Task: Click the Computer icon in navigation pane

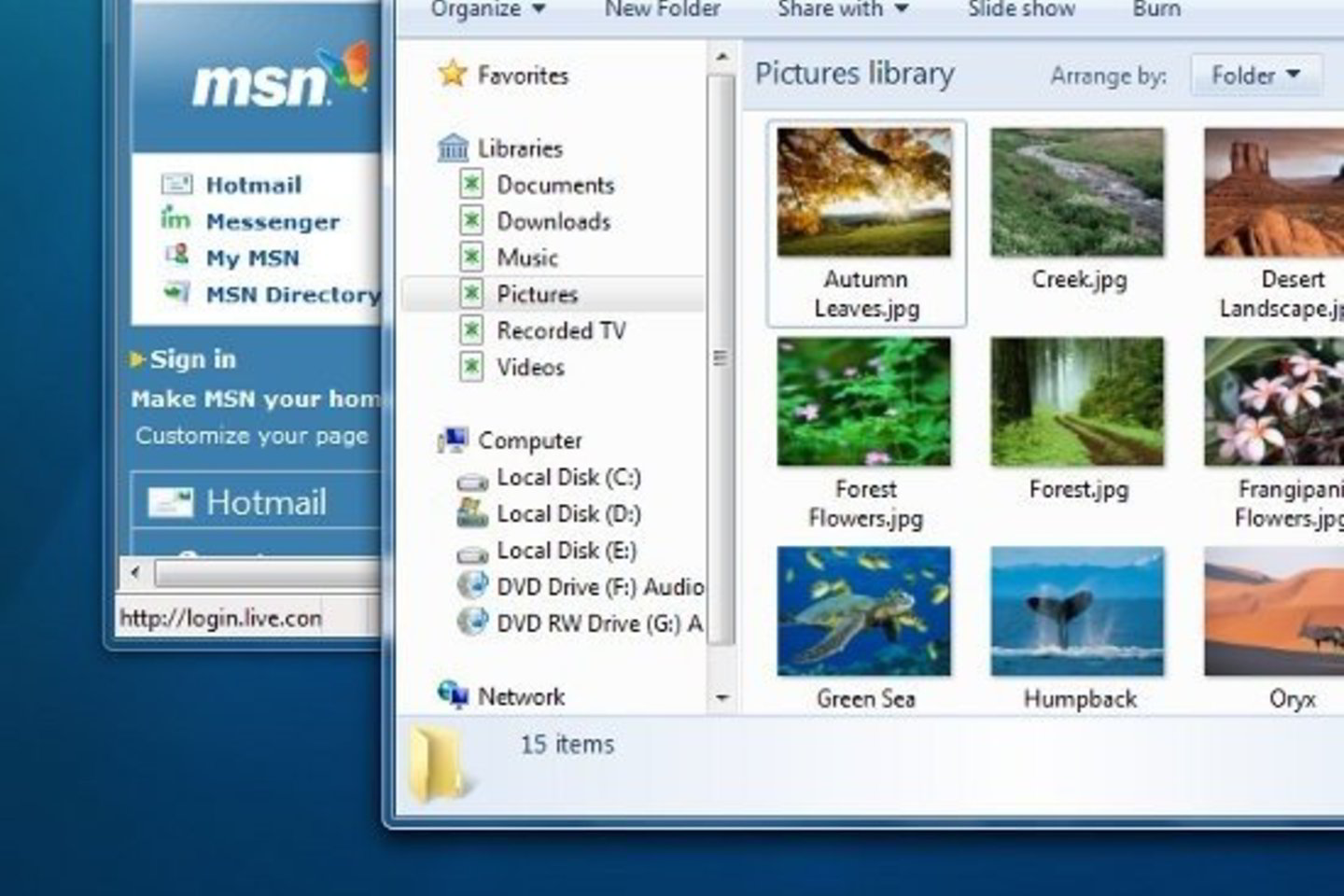Action: [454, 440]
